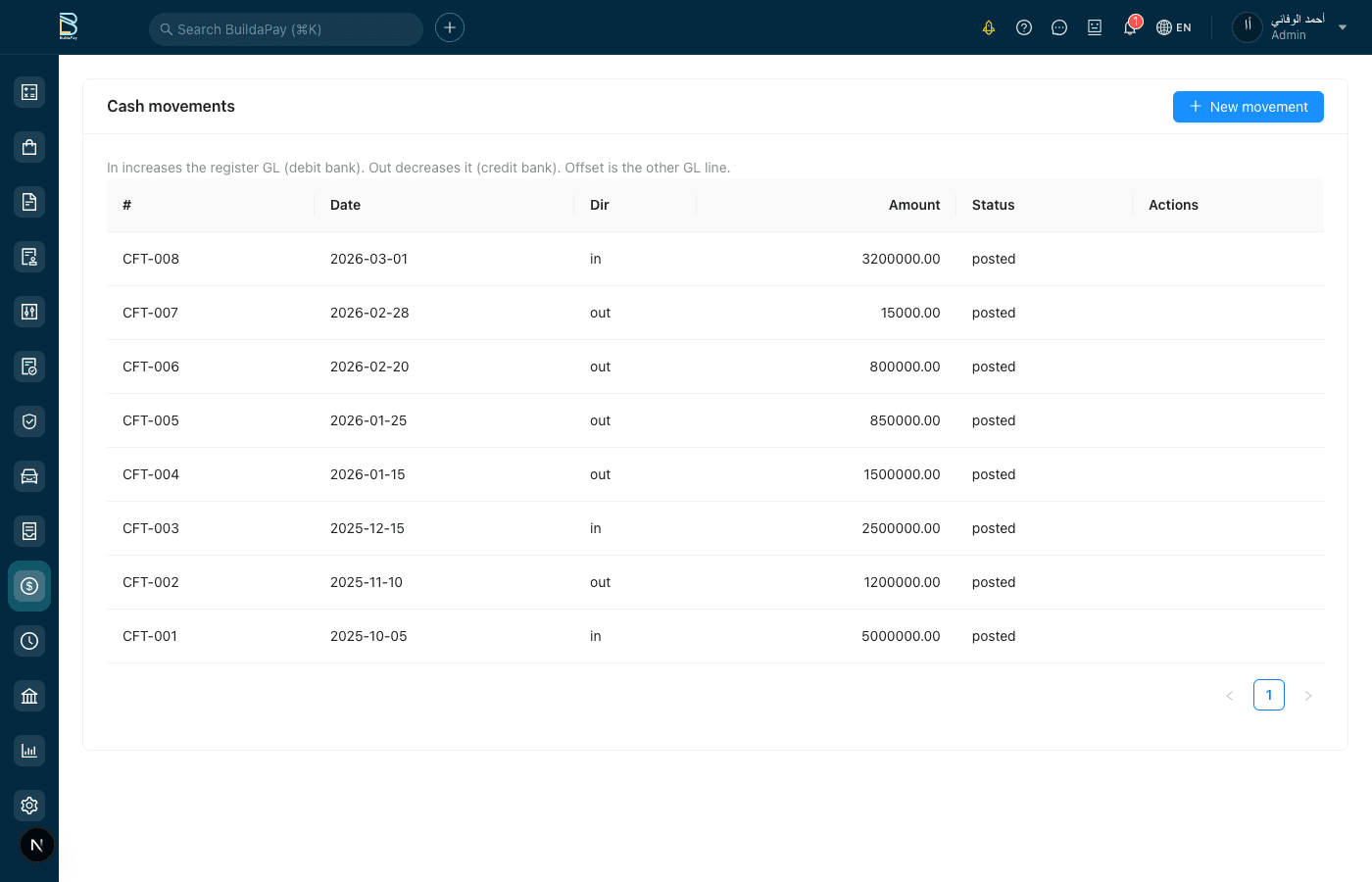1372x882 pixels.
Task: Click the BuildaPay logo
Action: point(68,26)
